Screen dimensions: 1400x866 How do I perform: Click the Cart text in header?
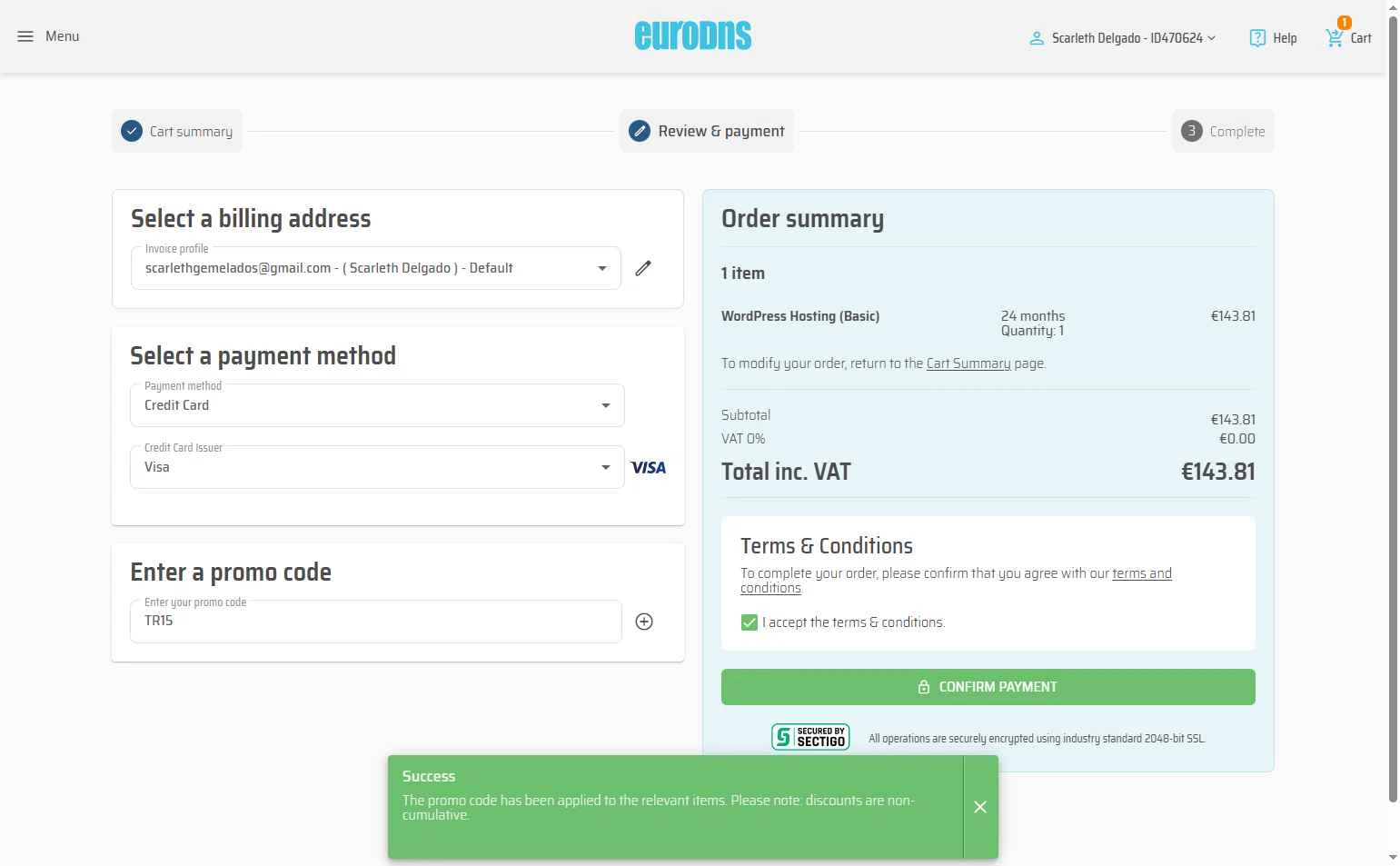pos(1361,38)
